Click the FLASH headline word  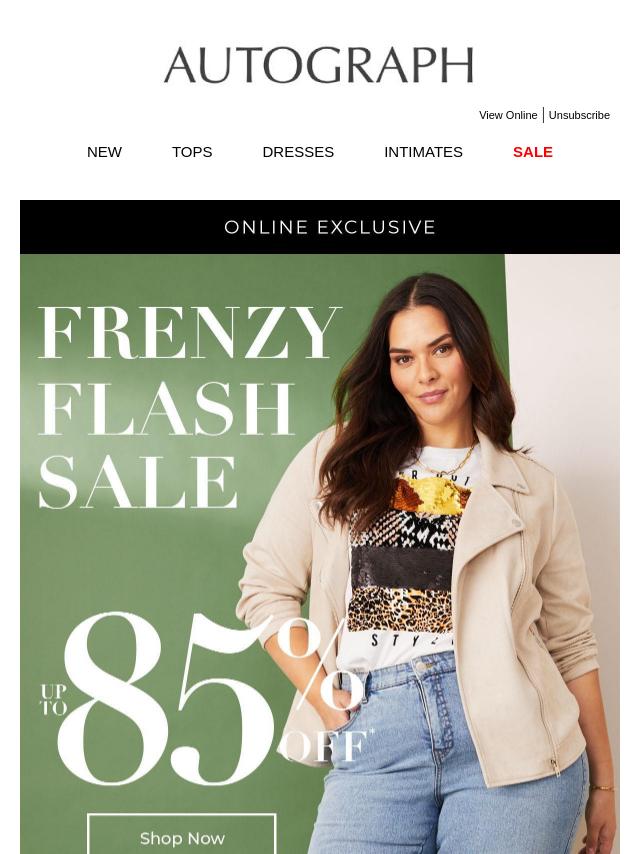(x=167, y=408)
